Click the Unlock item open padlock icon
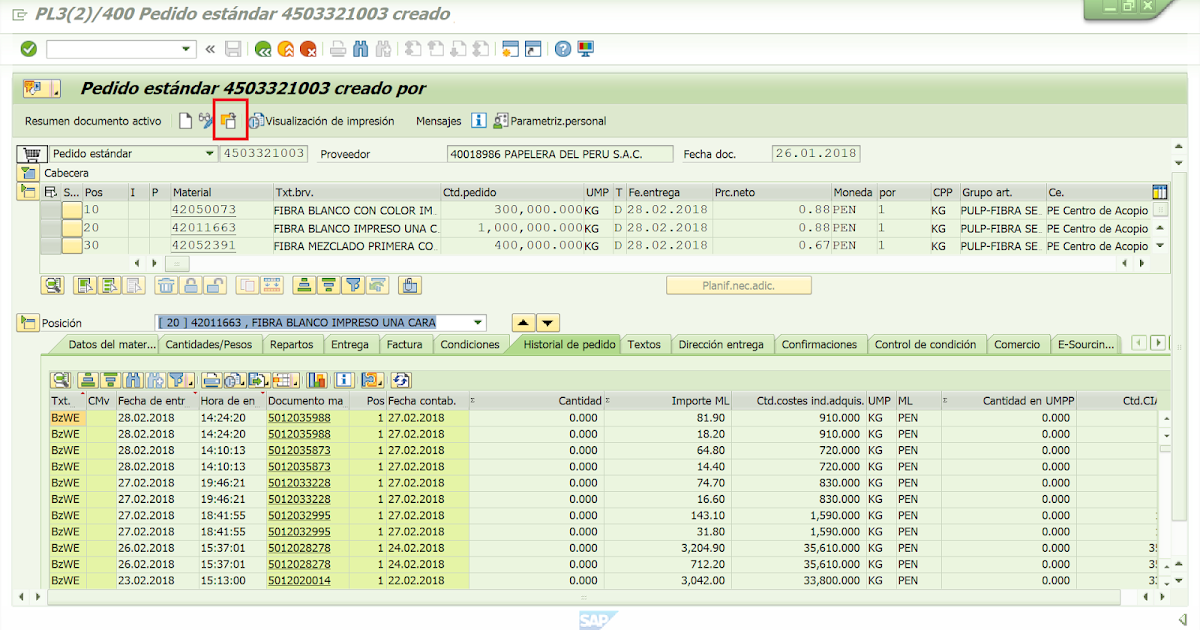 pos(214,285)
